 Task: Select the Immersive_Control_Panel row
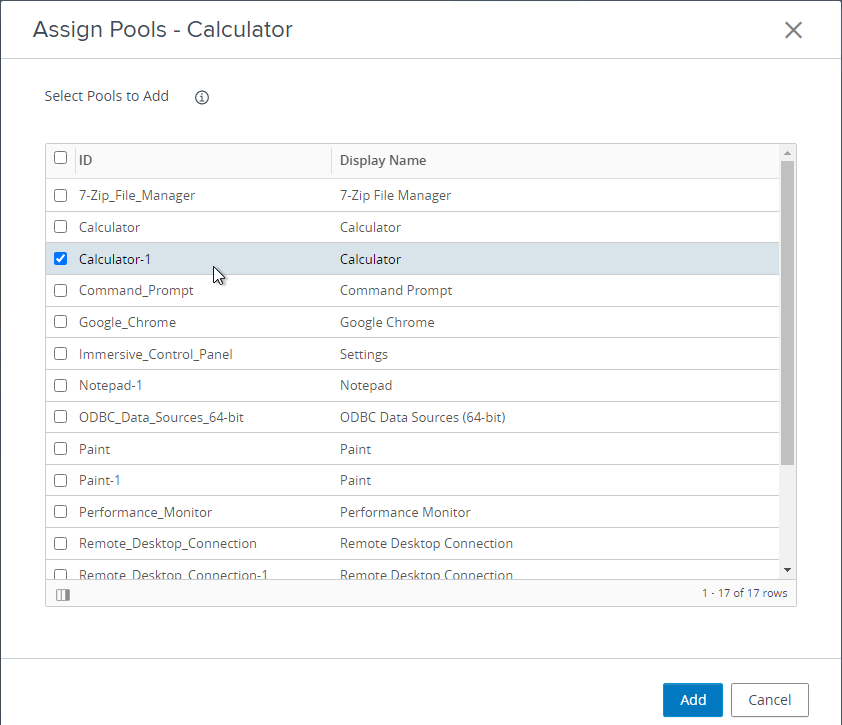click(x=412, y=354)
